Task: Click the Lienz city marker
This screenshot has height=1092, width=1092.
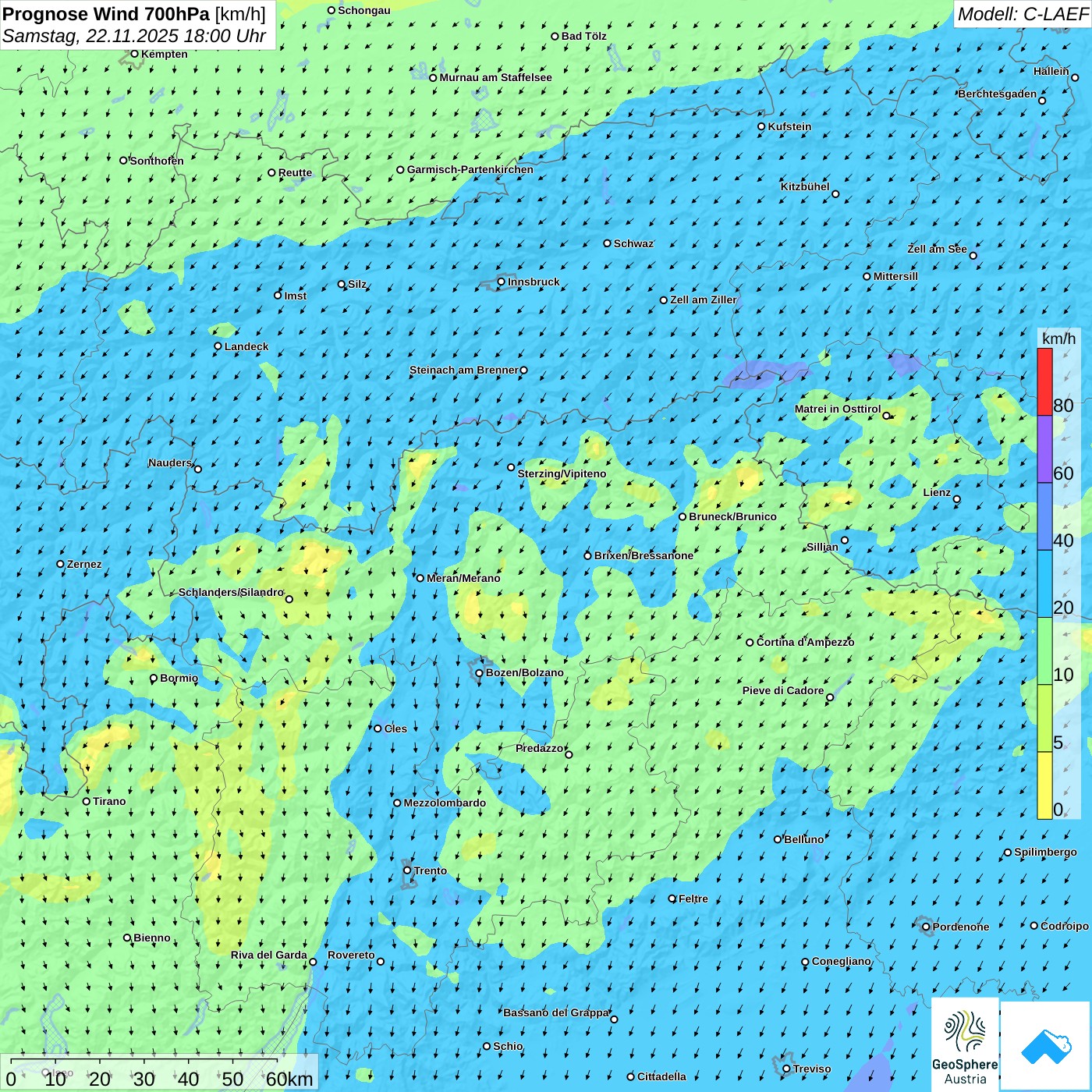Action: point(957,499)
